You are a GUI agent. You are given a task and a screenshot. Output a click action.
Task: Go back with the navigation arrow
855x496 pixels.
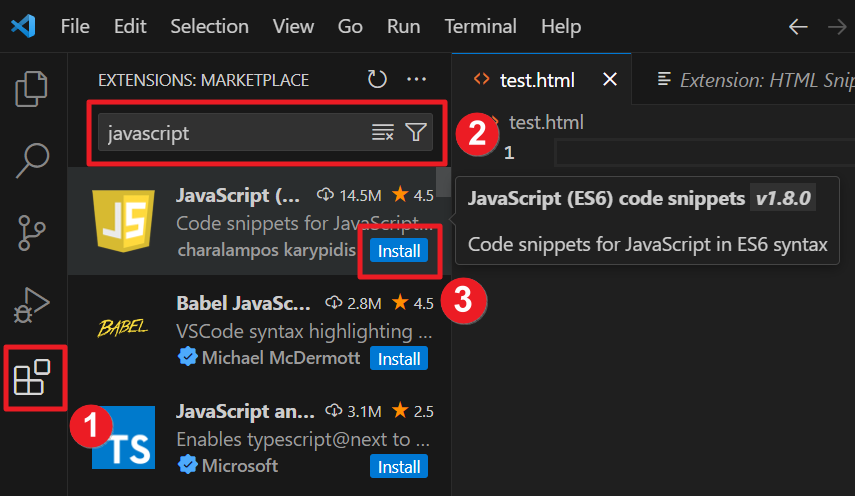click(798, 26)
